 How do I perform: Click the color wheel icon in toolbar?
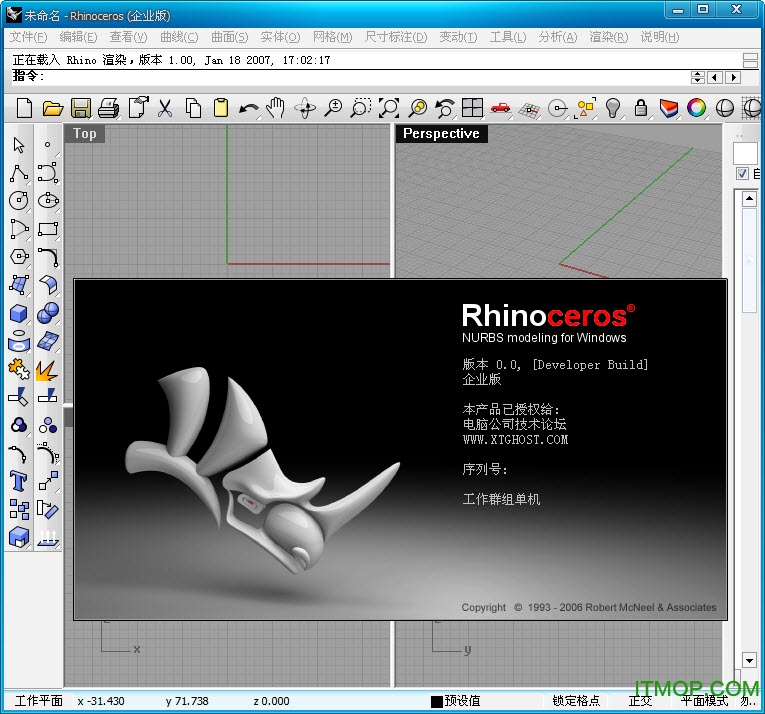tap(696, 108)
